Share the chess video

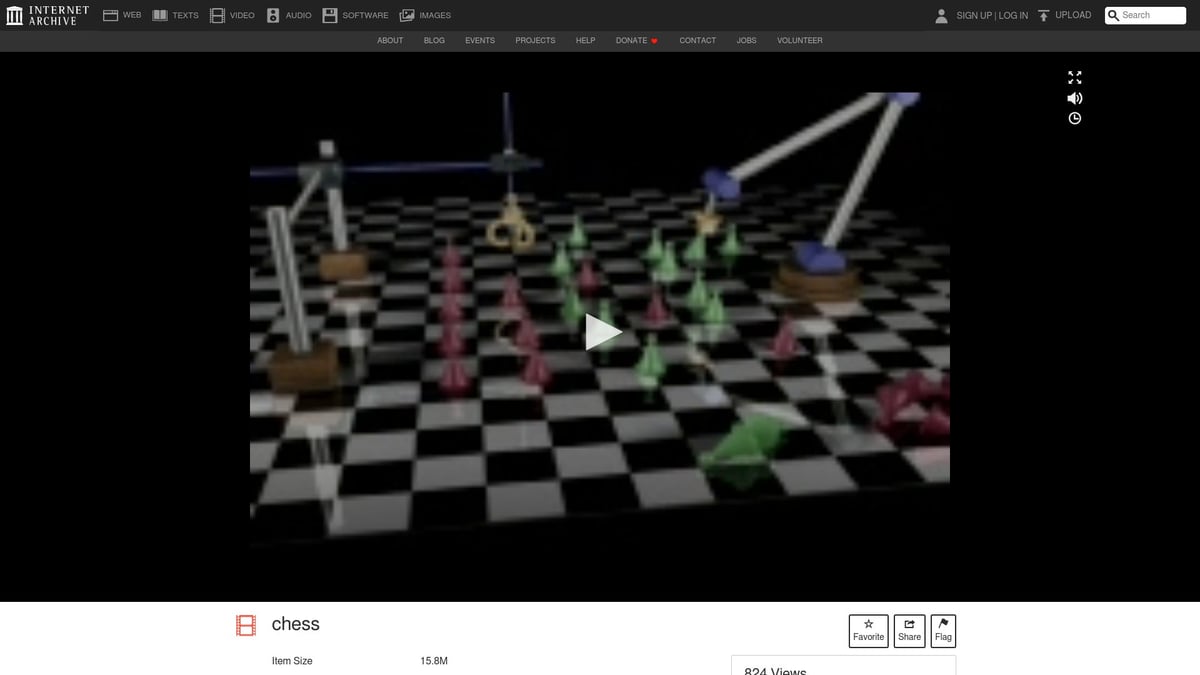coord(909,630)
